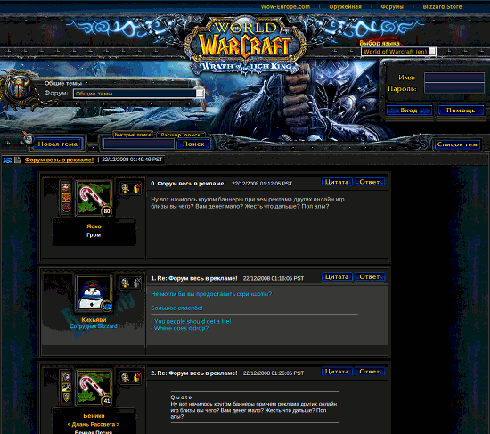The image size is (490, 434).
Task: Click the Blizzard badge on the snowman avatar
Action: [107, 306]
